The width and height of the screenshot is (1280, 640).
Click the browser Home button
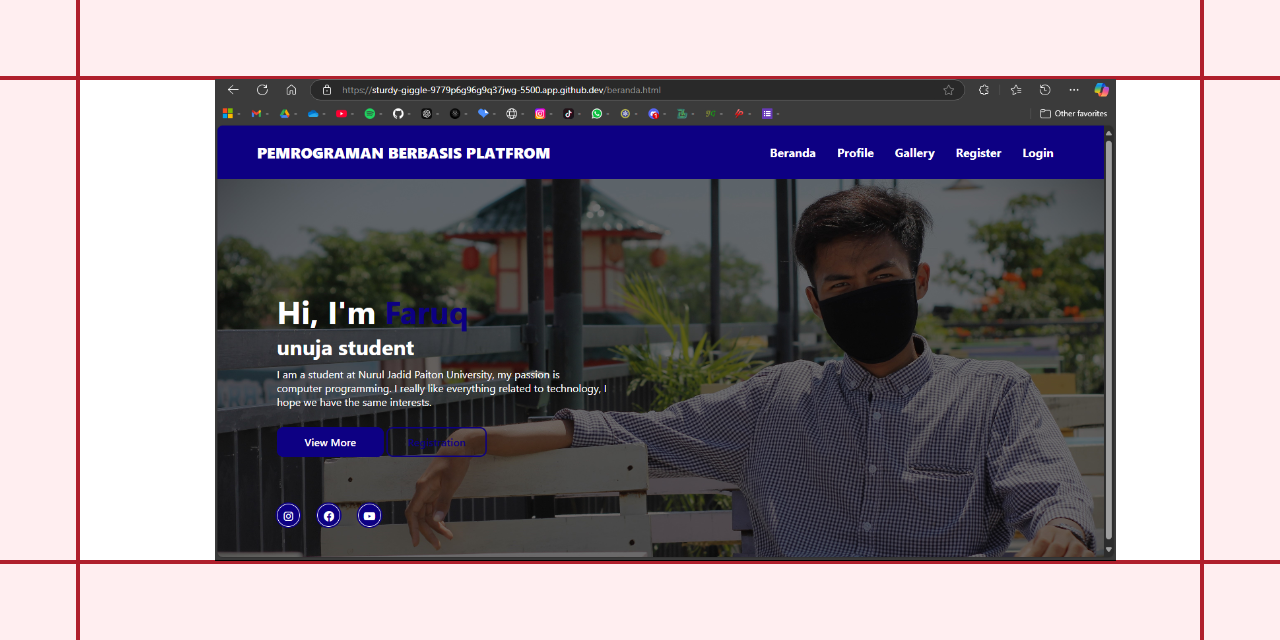[290, 89]
